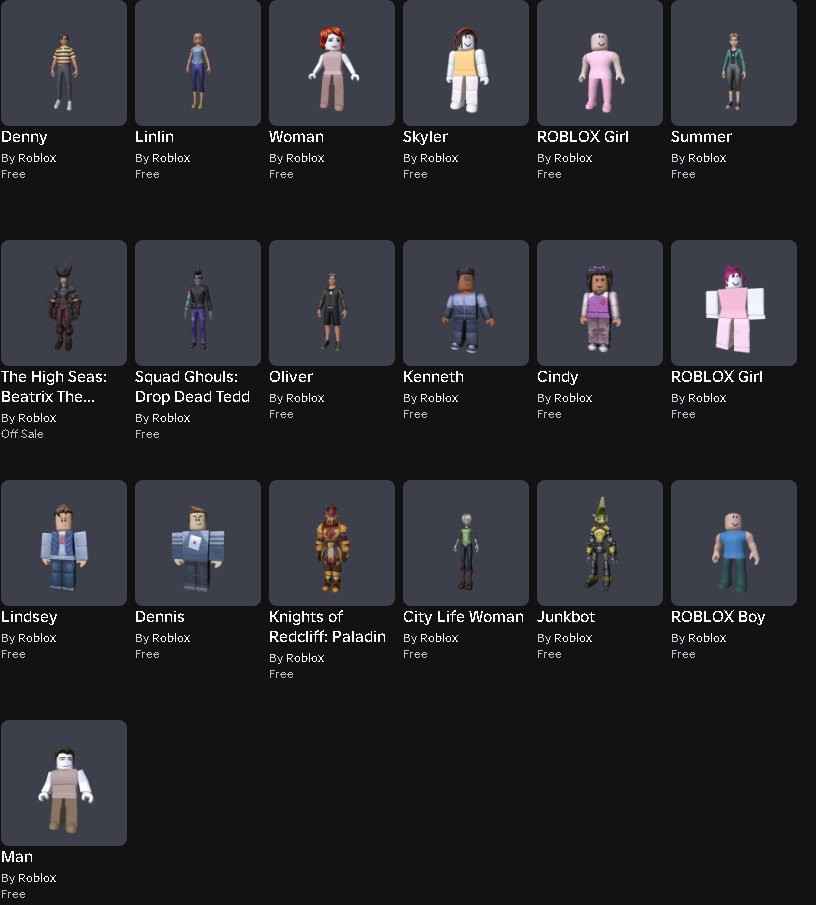Screen dimensions: 816x905
Task: Open the Skyler avatar thumbnail
Action: [466, 62]
